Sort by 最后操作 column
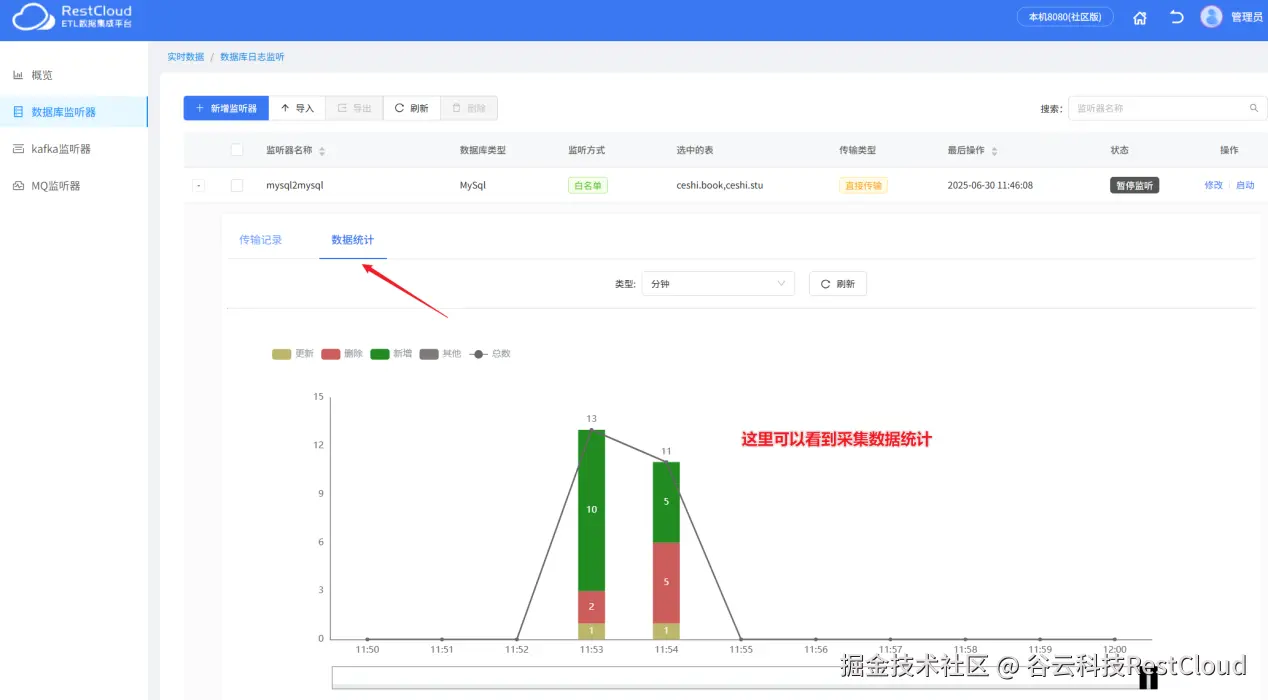This screenshot has height=700, width=1268. point(994,151)
